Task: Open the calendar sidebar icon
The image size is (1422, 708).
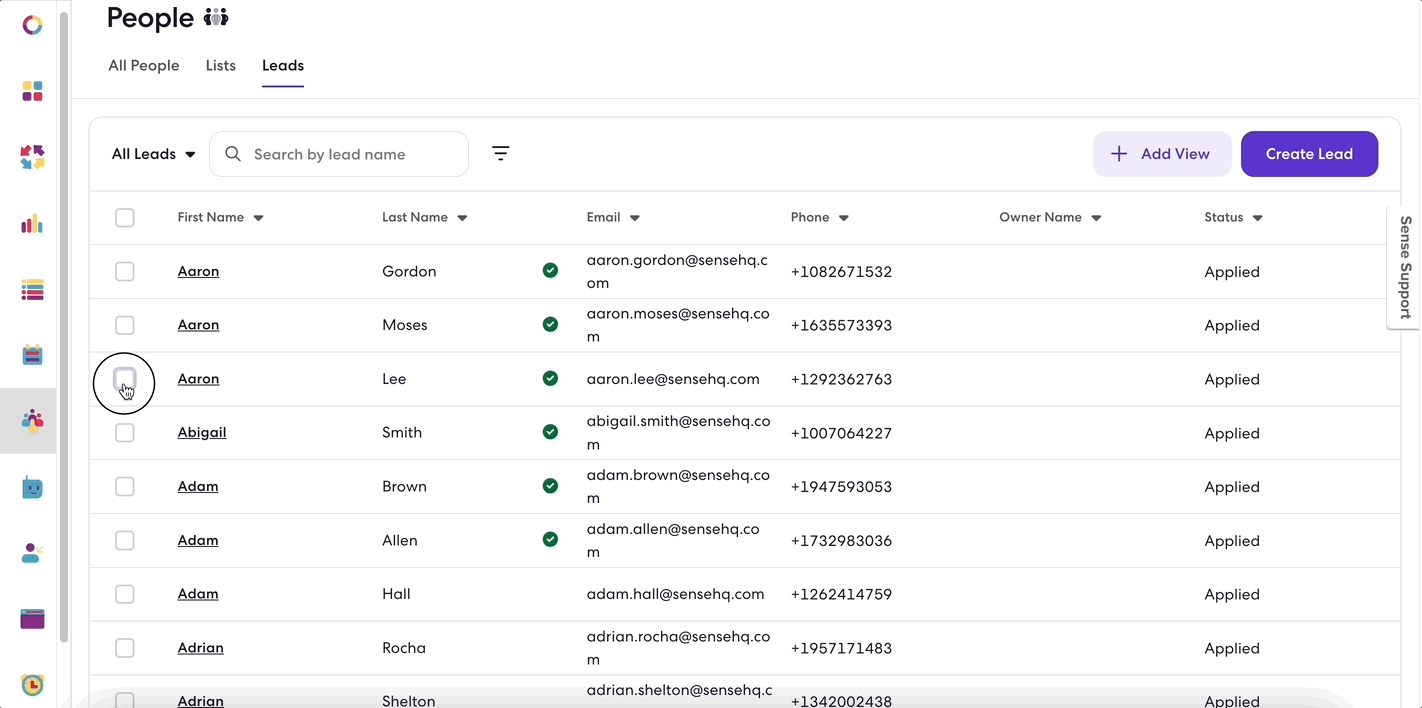Action: tap(32, 355)
